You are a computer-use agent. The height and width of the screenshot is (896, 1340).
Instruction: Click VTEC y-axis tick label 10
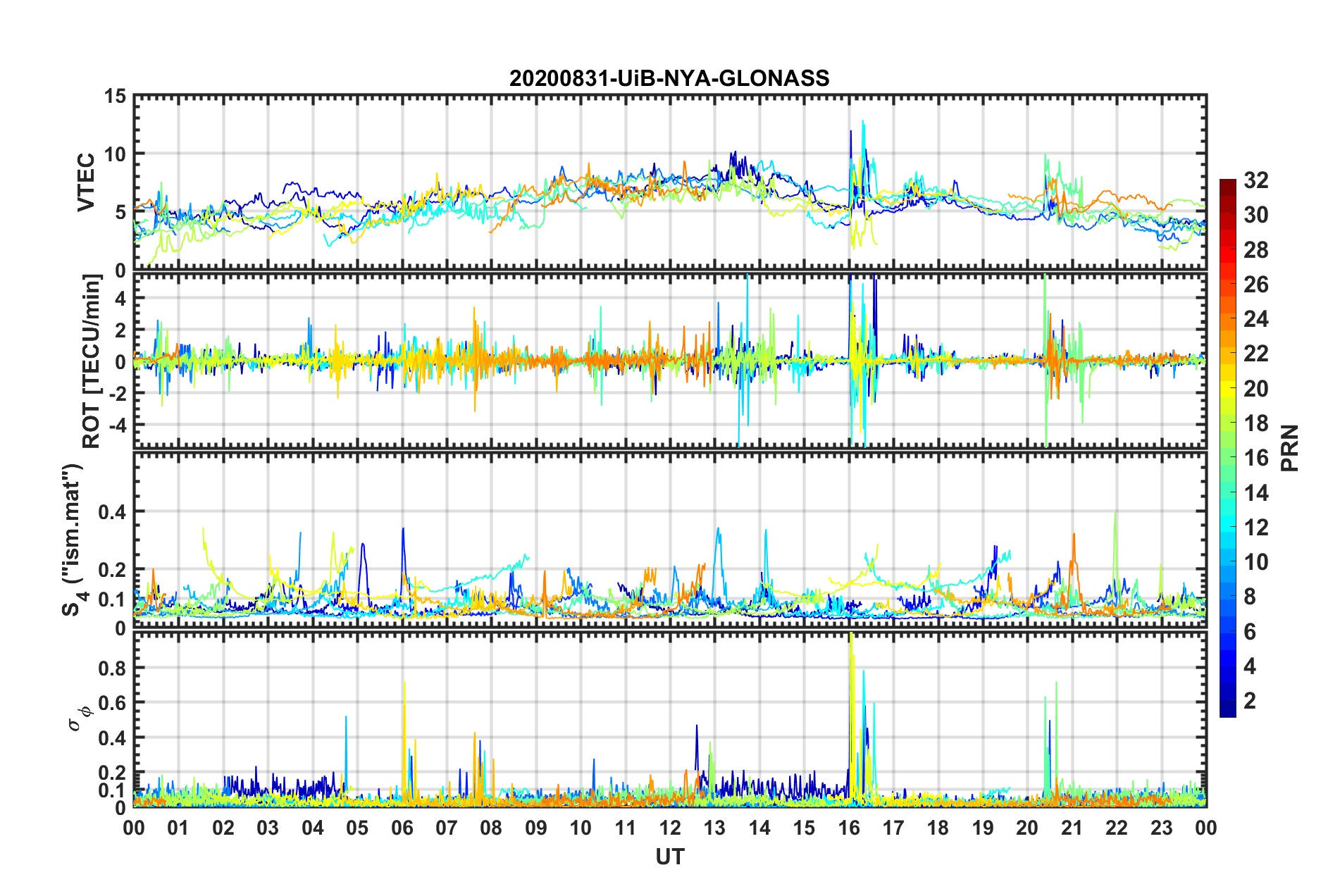click(x=115, y=154)
